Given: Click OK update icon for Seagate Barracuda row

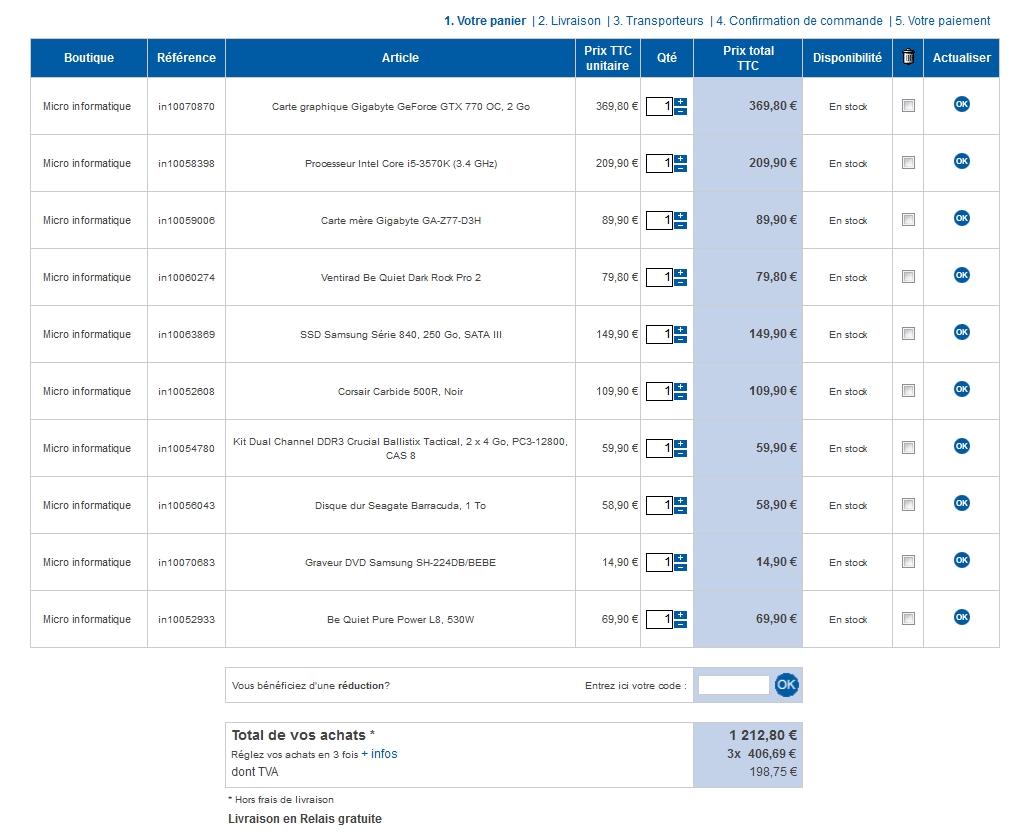Looking at the screenshot, I should click(x=961, y=503).
